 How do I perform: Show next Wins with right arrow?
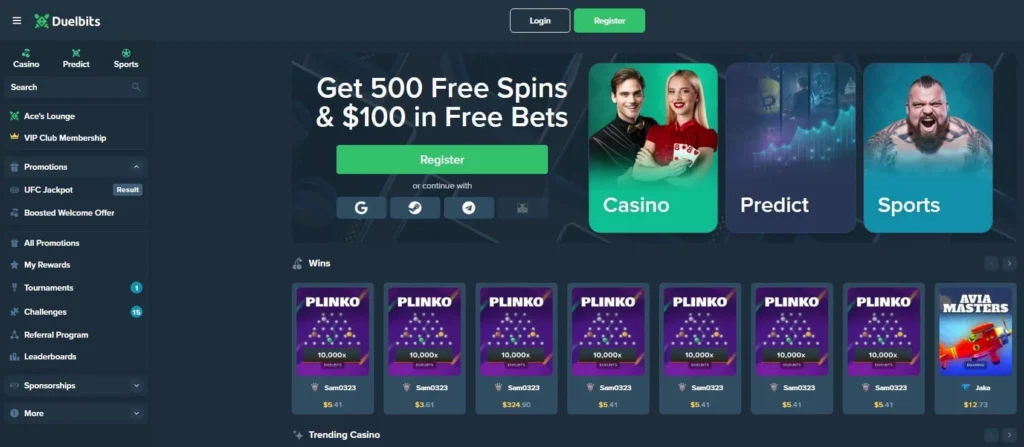point(1010,263)
